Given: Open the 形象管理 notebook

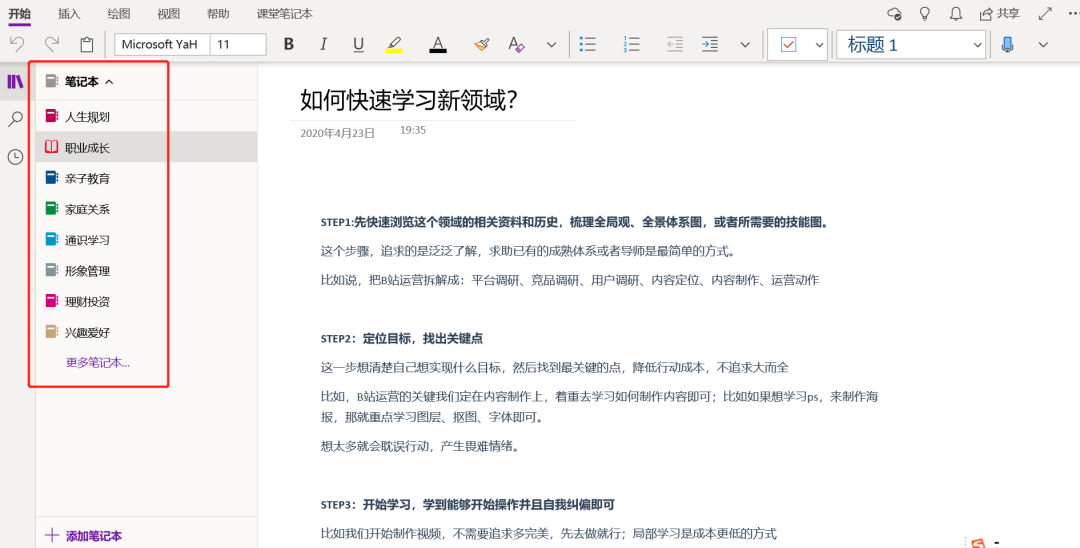Looking at the screenshot, I should coord(146,271).
